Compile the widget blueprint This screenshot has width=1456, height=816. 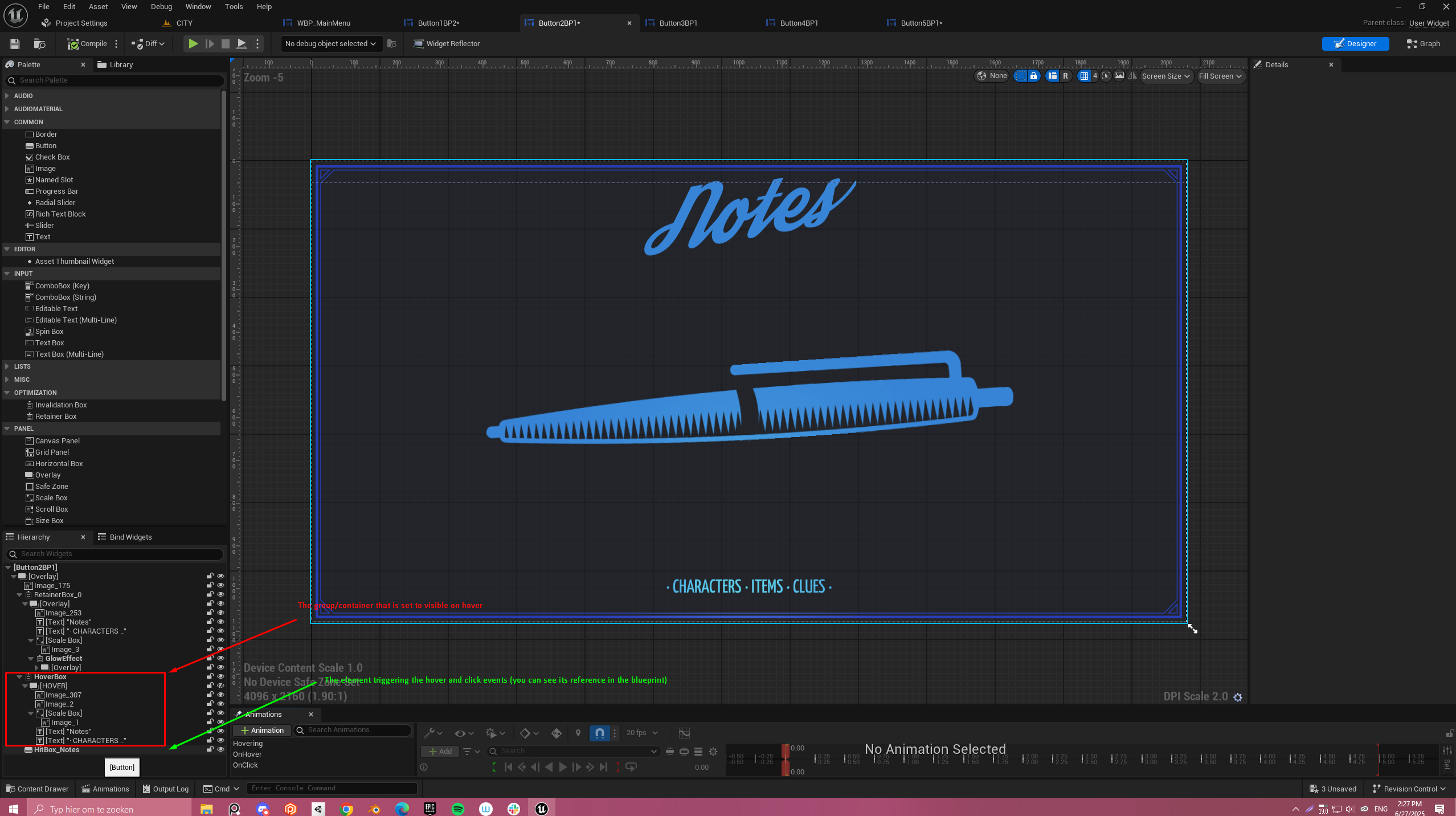(x=87, y=44)
